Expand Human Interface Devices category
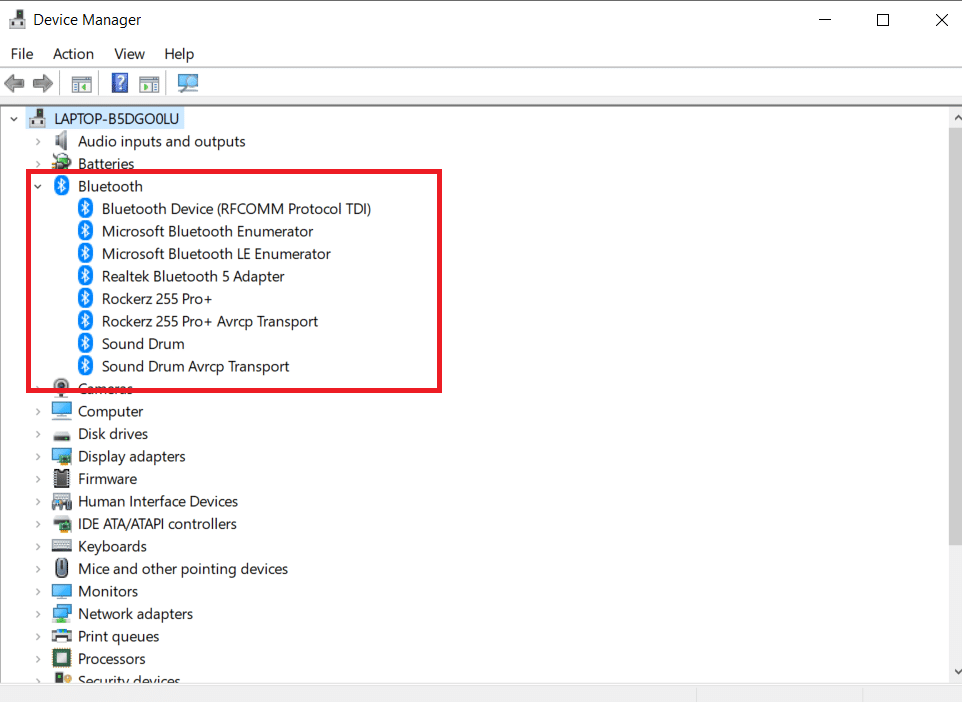The image size is (962, 702). tap(38, 501)
